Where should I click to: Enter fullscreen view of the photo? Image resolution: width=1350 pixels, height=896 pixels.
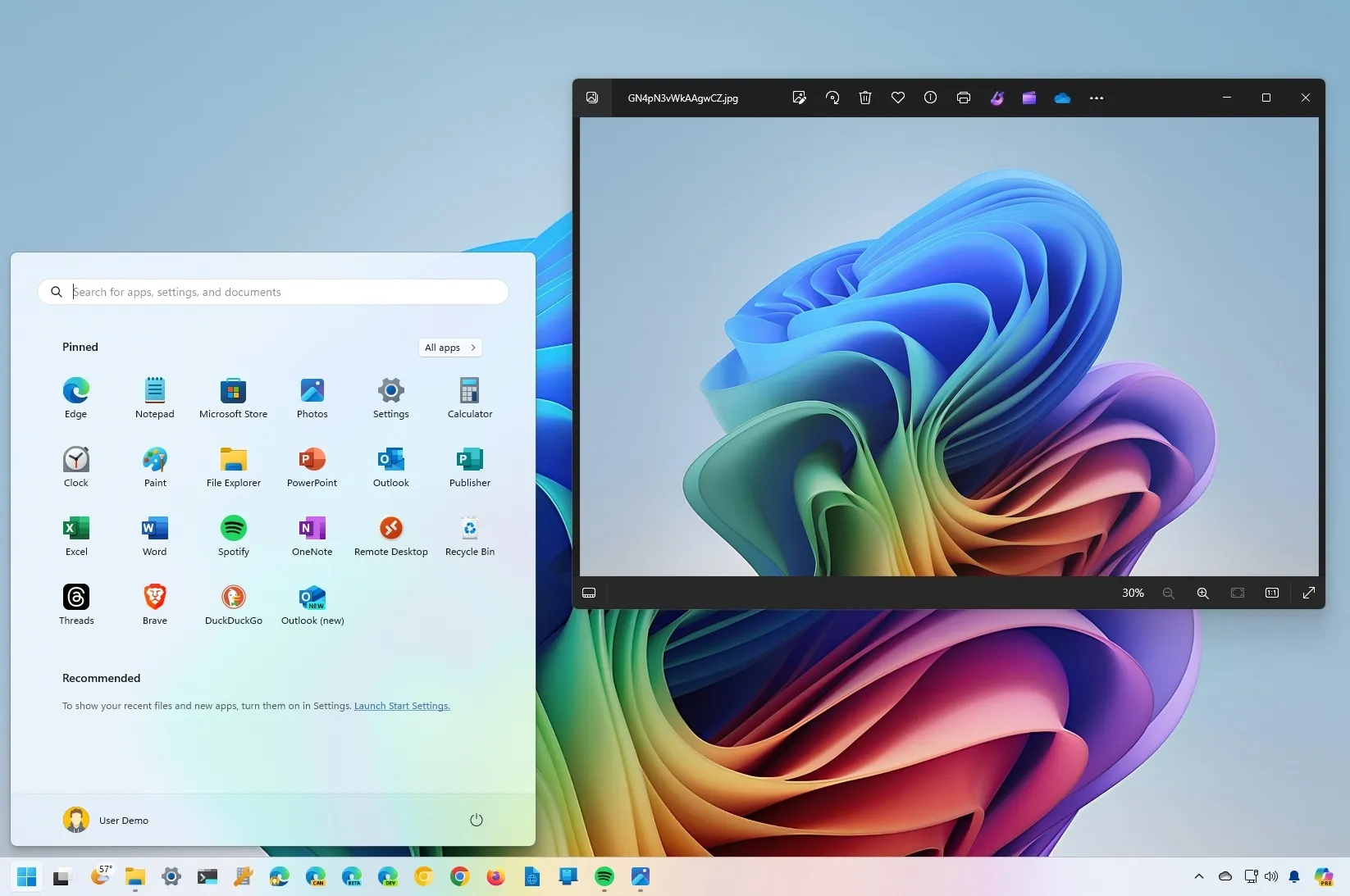pos(1309,594)
